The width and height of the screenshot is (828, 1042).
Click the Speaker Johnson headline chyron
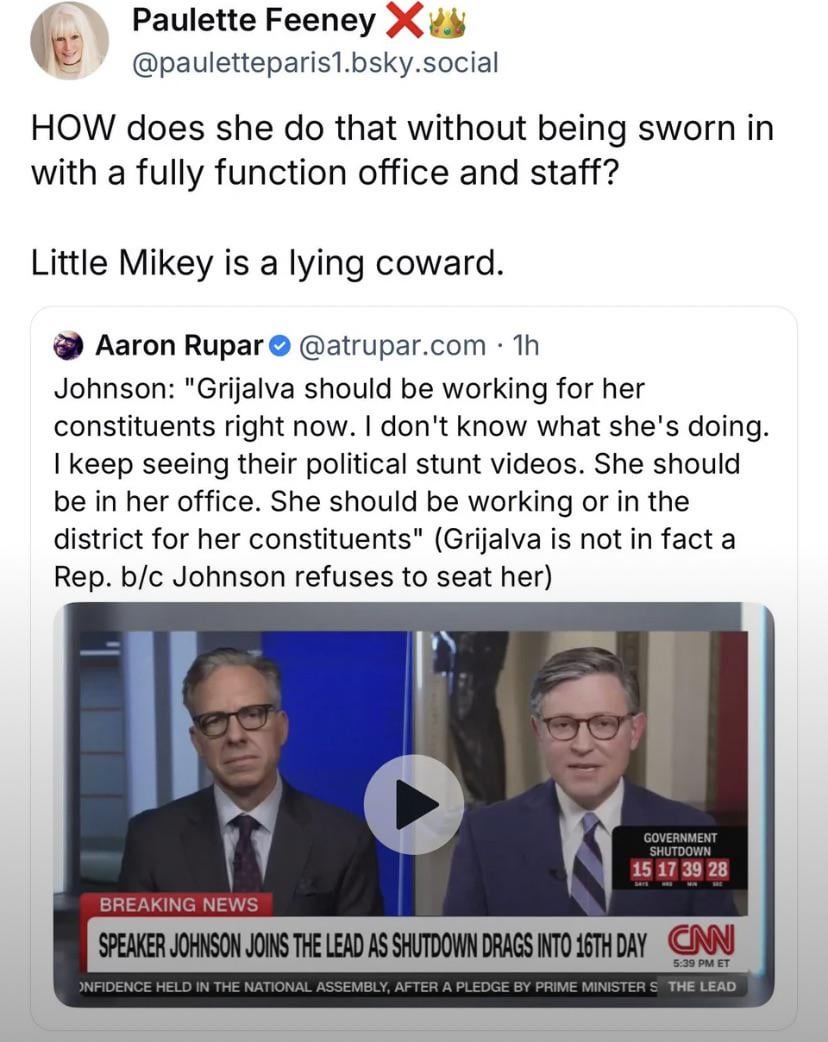(372, 944)
